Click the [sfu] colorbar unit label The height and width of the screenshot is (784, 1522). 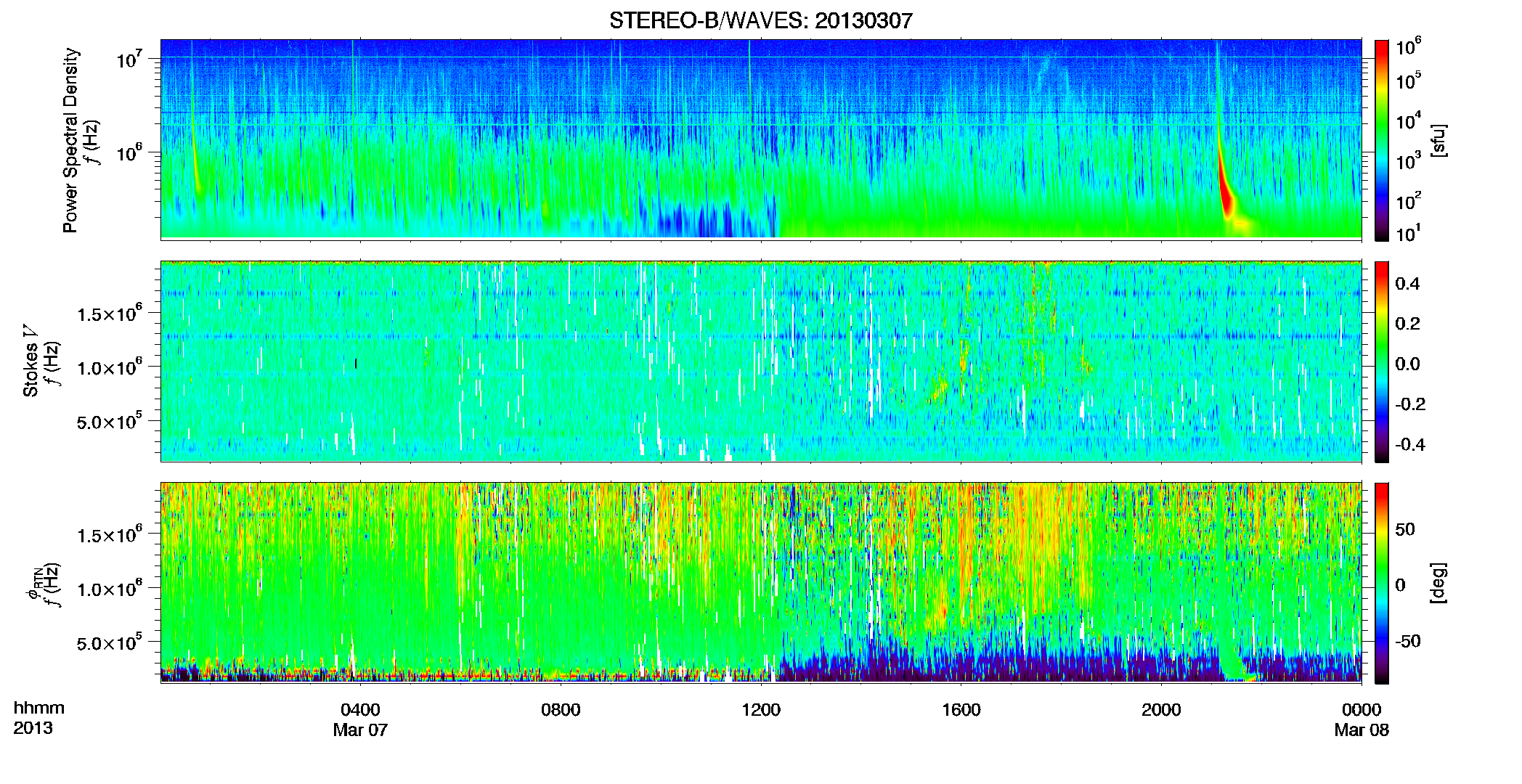click(x=1439, y=140)
